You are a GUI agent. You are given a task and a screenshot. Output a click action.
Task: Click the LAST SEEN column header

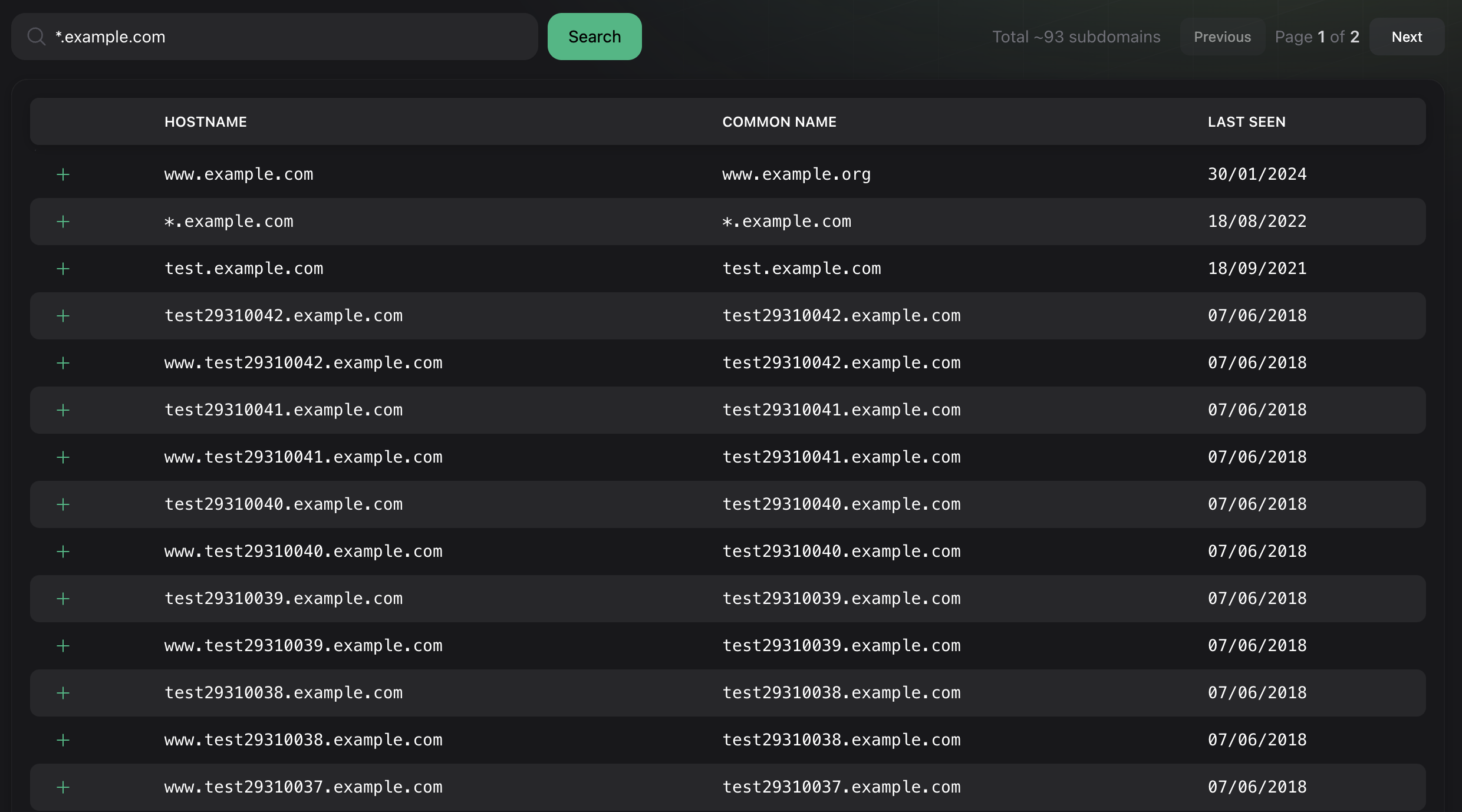1246,122
